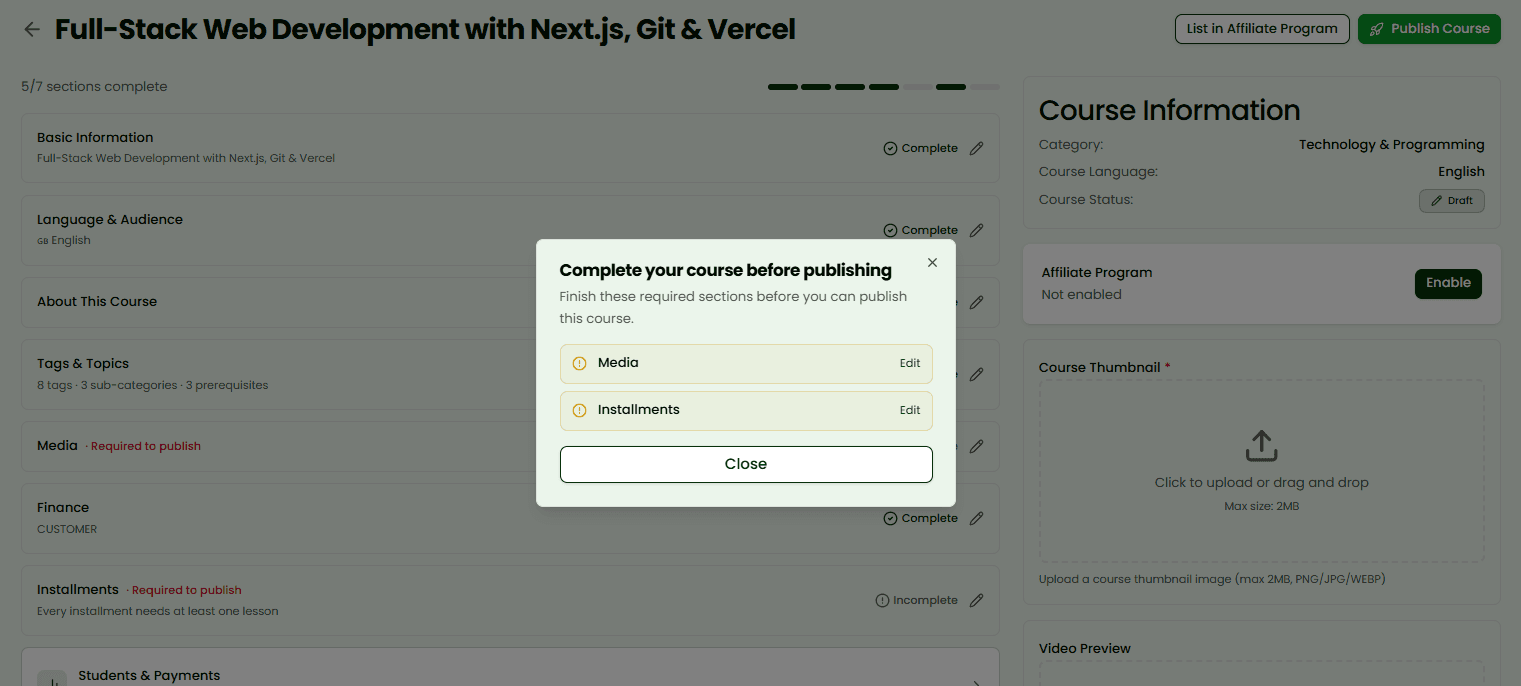
Task: Click the warning icon next to Media in dialog
Action: click(x=579, y=363)
